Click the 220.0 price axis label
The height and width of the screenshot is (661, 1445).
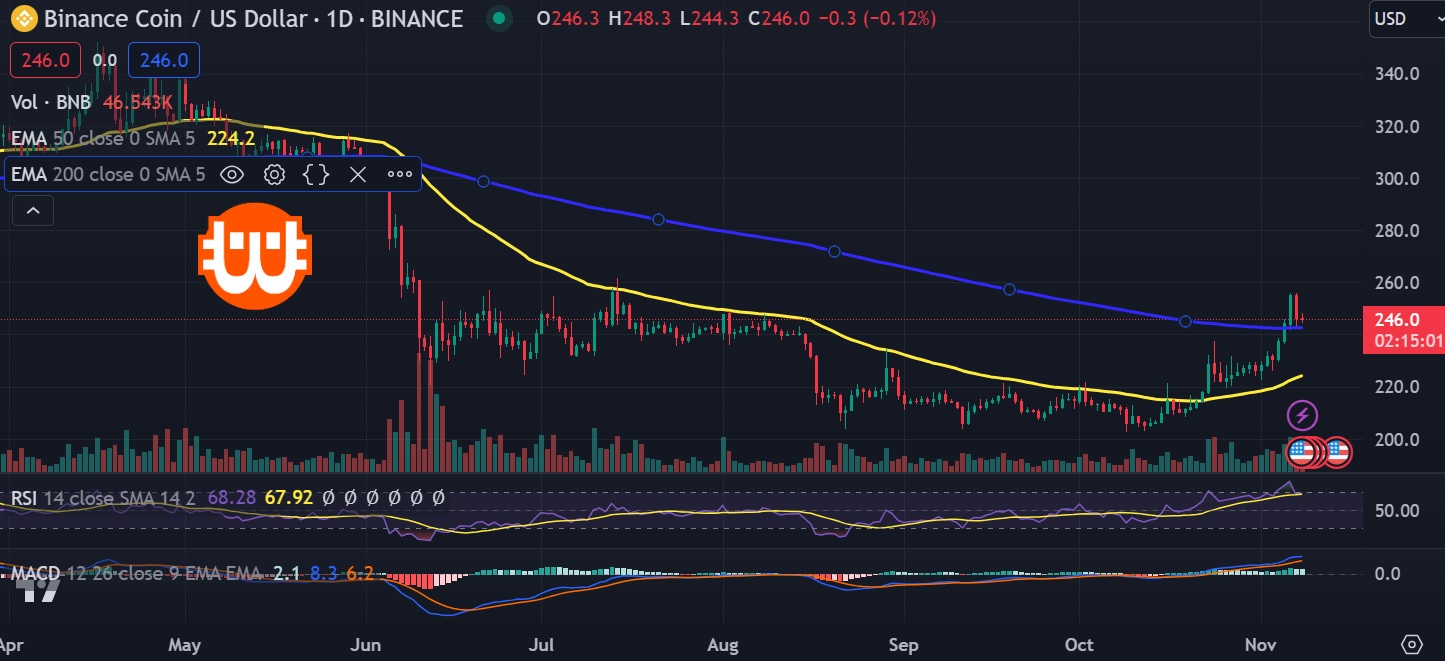coord(1399,387)
